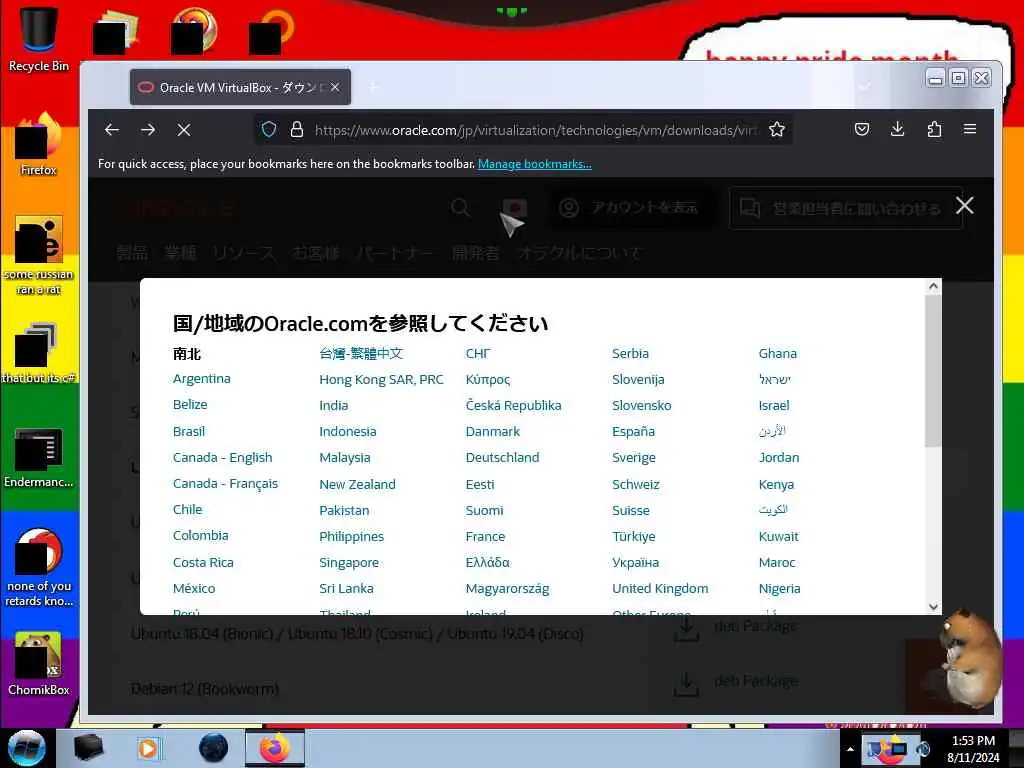Open the Pocket save icon
The width and height of the screenshot is (1024, 768).
(x=862, y=129)
